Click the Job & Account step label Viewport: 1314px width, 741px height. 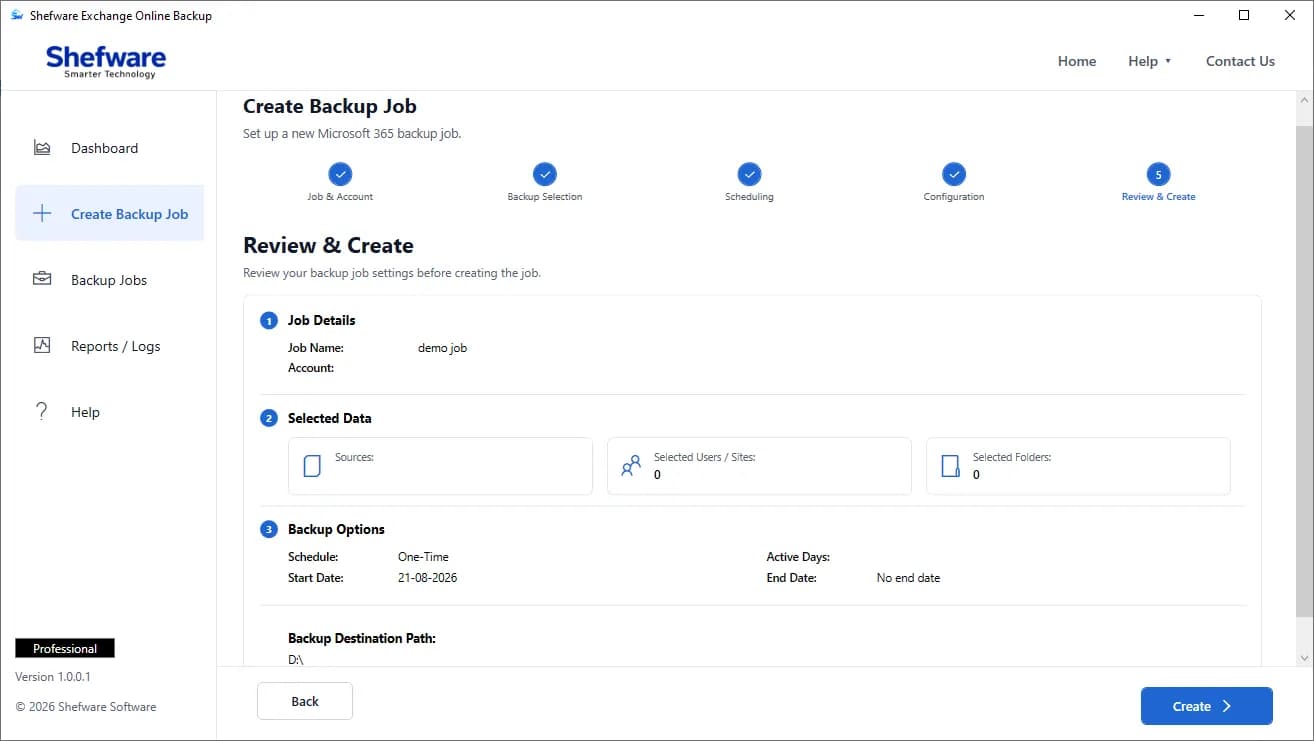point(340,197)
